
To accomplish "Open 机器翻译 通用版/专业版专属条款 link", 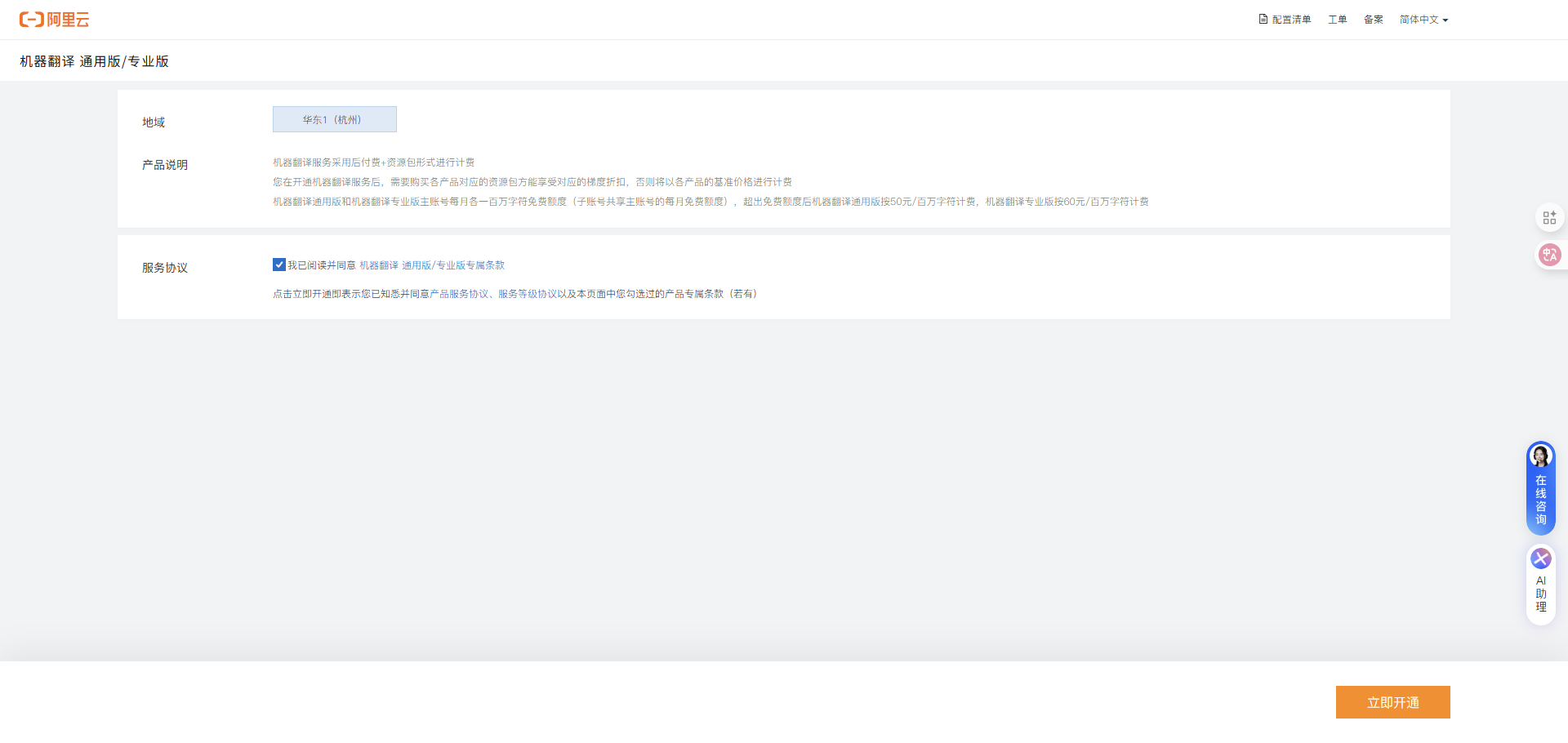I will point(432,265).
